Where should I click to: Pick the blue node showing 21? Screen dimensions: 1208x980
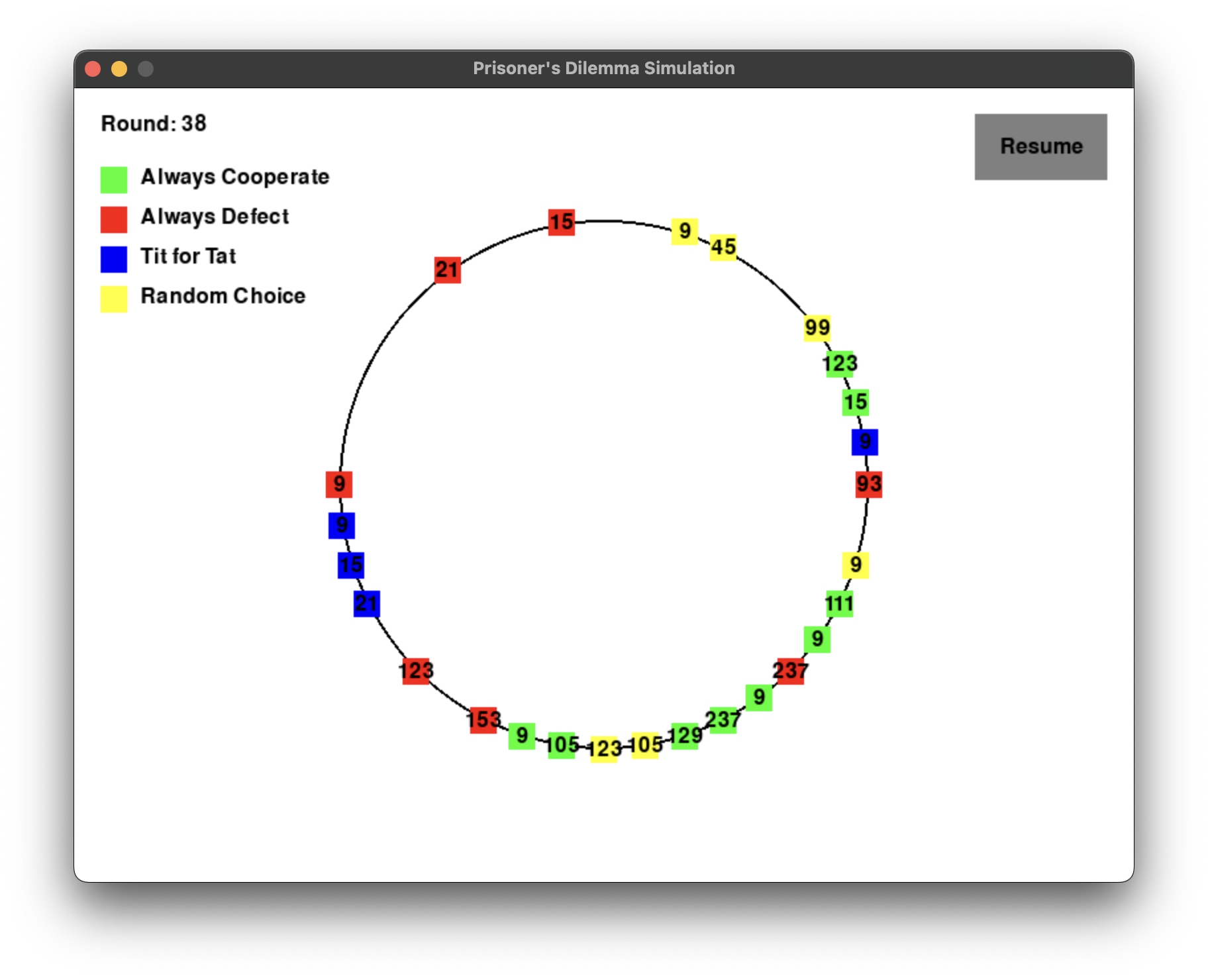tap(366, 603)
